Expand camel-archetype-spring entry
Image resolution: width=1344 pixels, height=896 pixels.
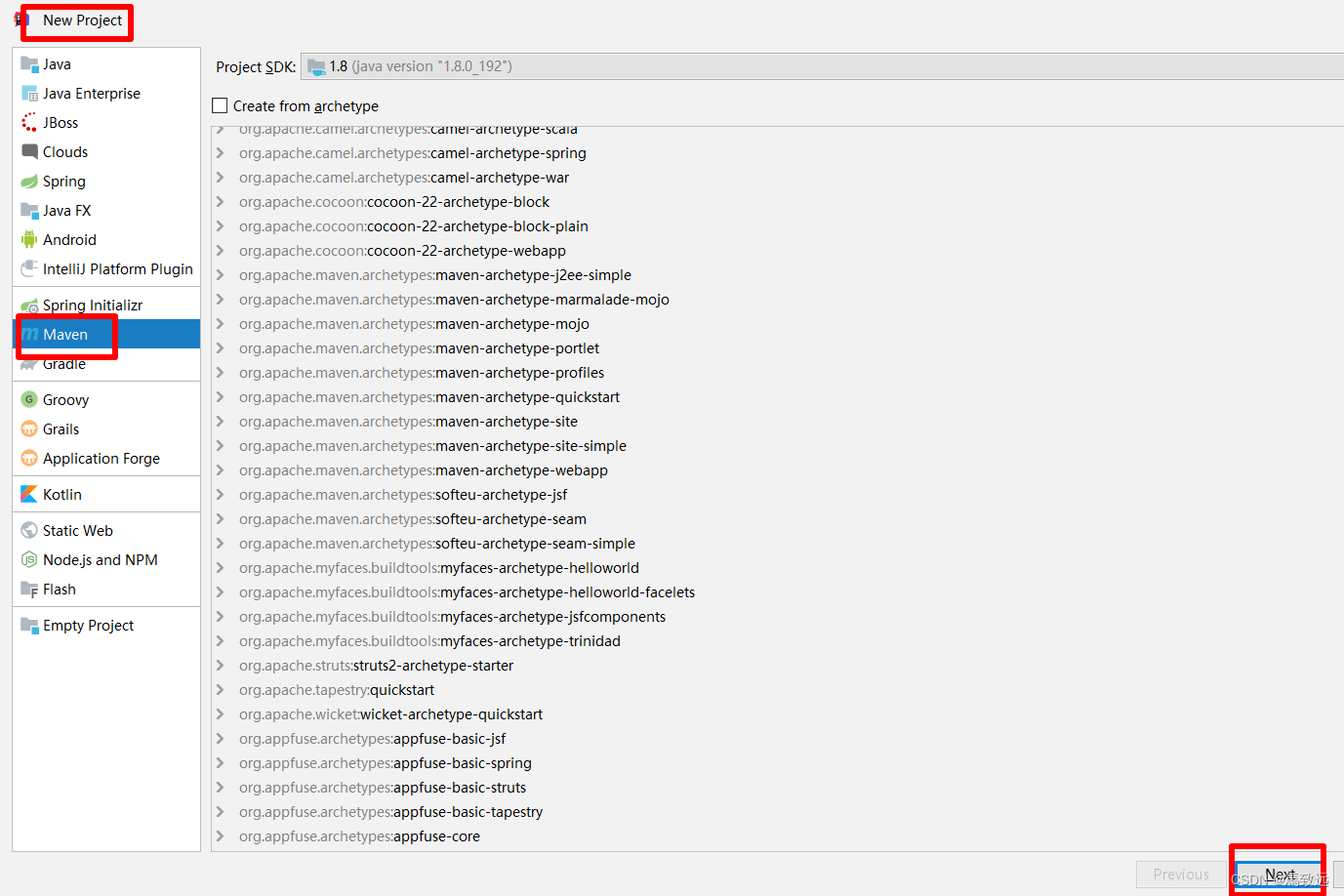tap(220, 153)
